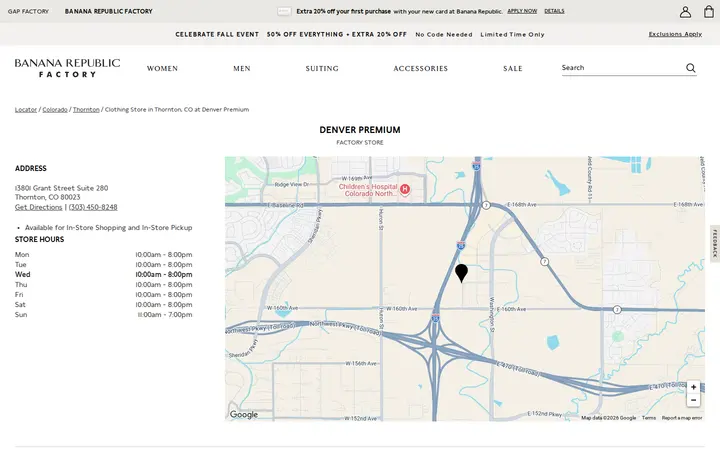The image size is (720, 450).
Task: Open the Women menu
Action: pyautogui.click(x=162, y=68)
